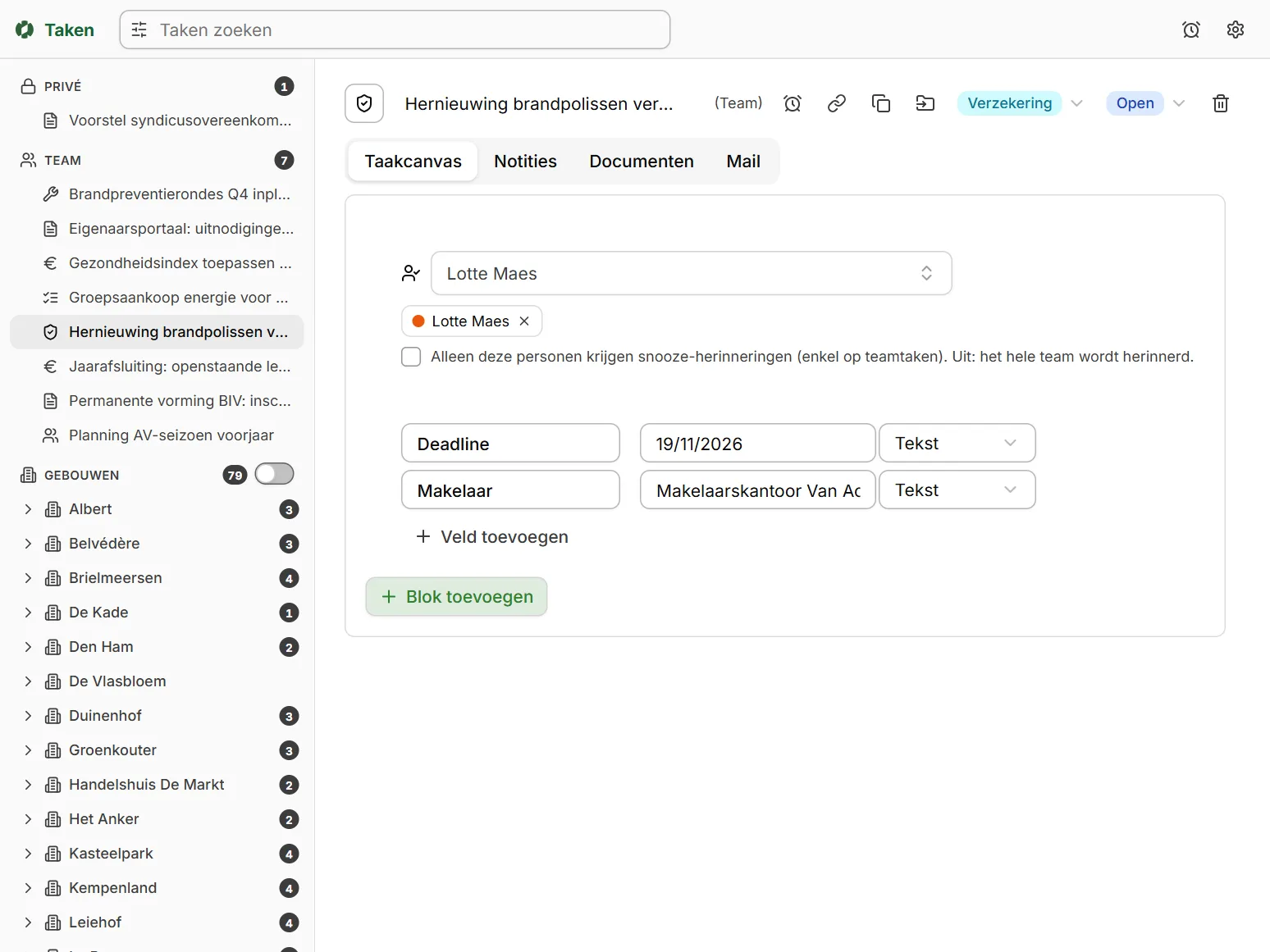Move the task with the folder arrow icon
The image size is (1270, 952).
[925, 103]
